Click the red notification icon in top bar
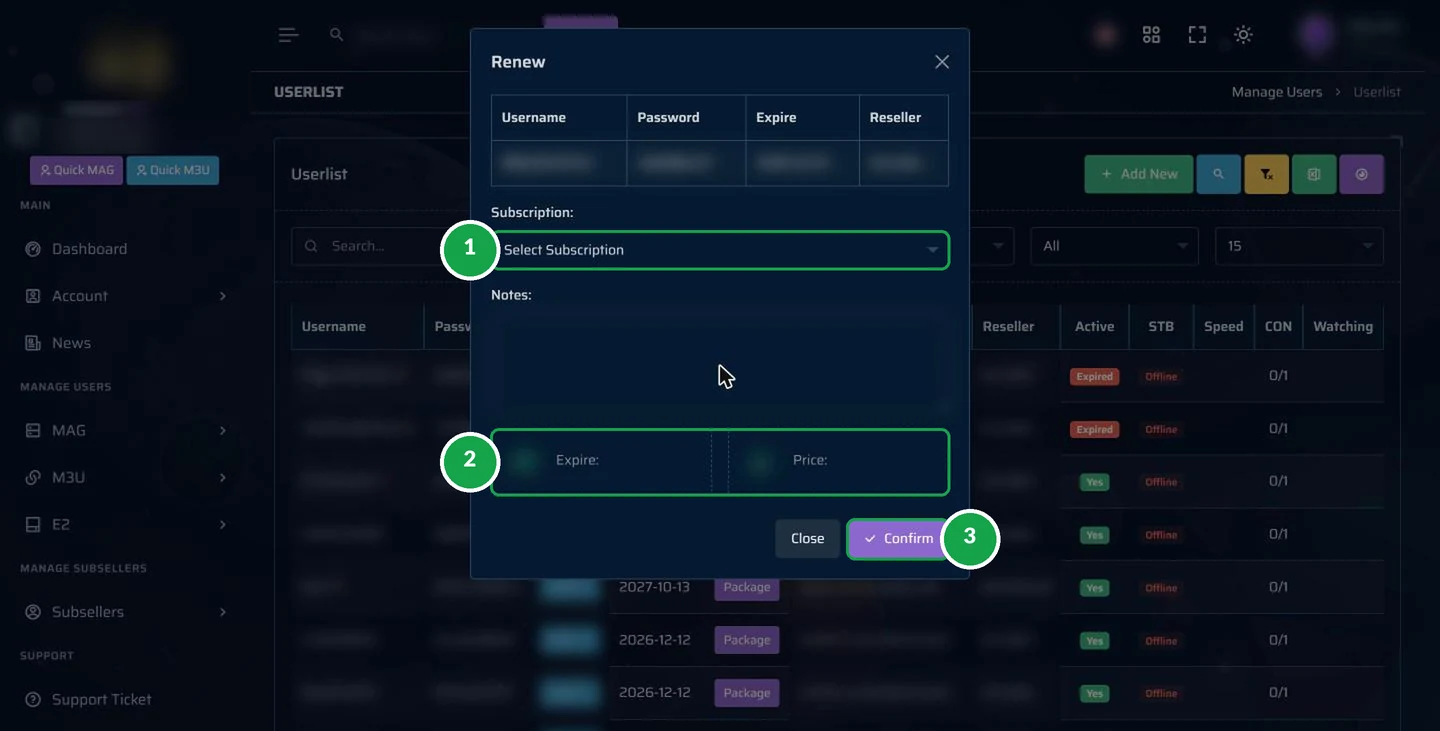 tap(1105, 35)
